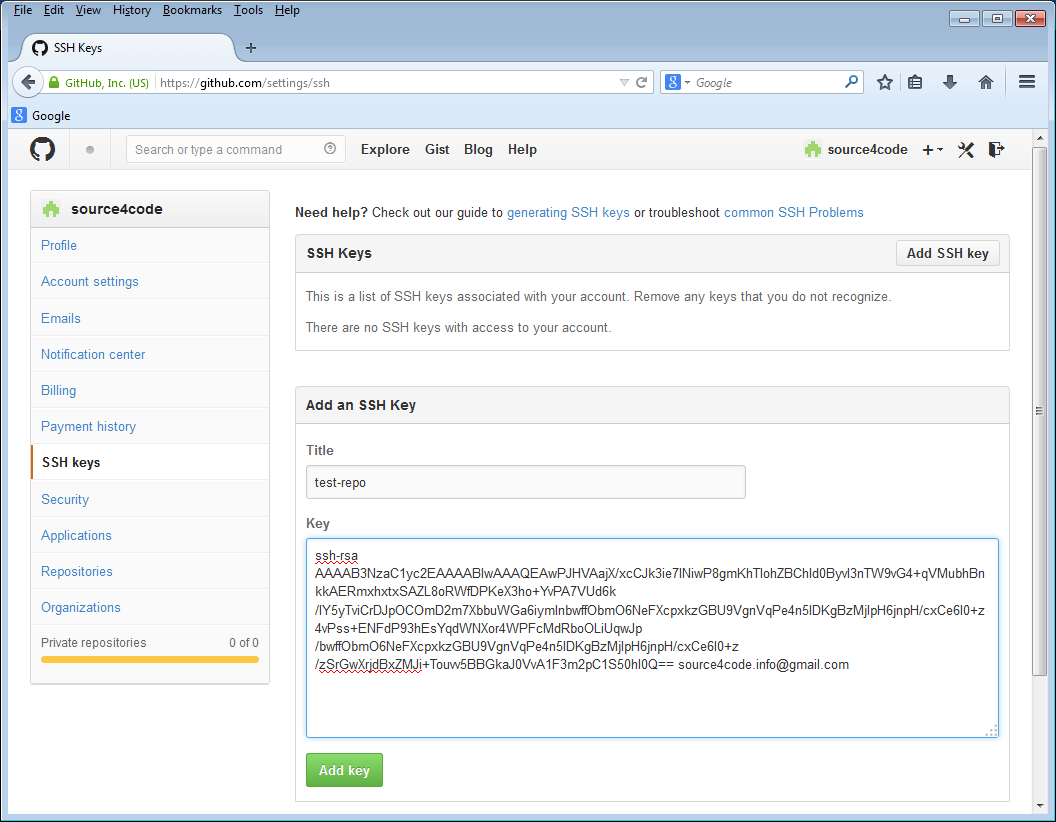The height and width of the screenshot is (822, 1056).
Task: Click the generating SSH keys guide link
Action: (568, 213)
